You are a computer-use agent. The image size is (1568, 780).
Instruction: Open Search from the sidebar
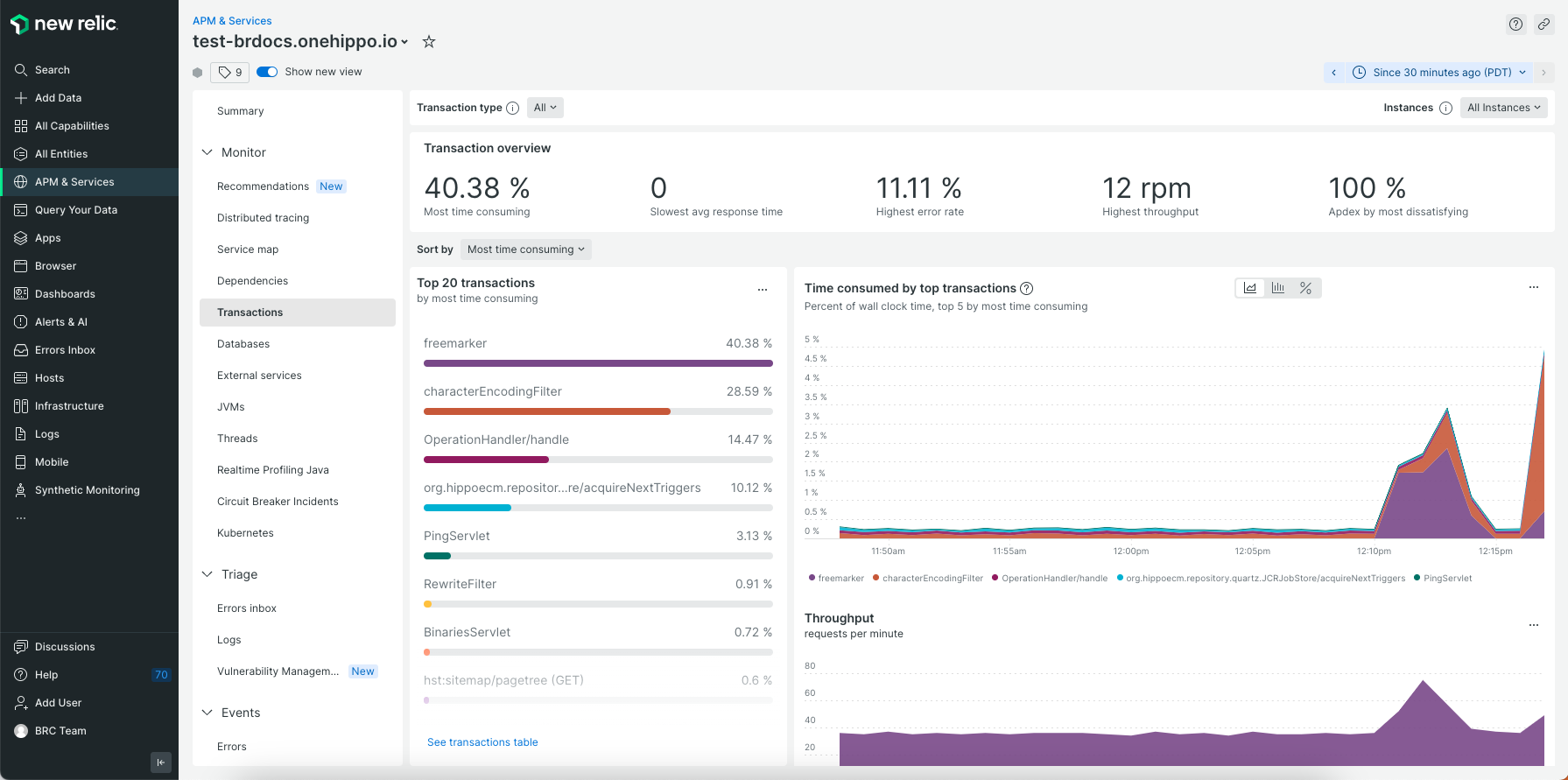click(89, 70)
